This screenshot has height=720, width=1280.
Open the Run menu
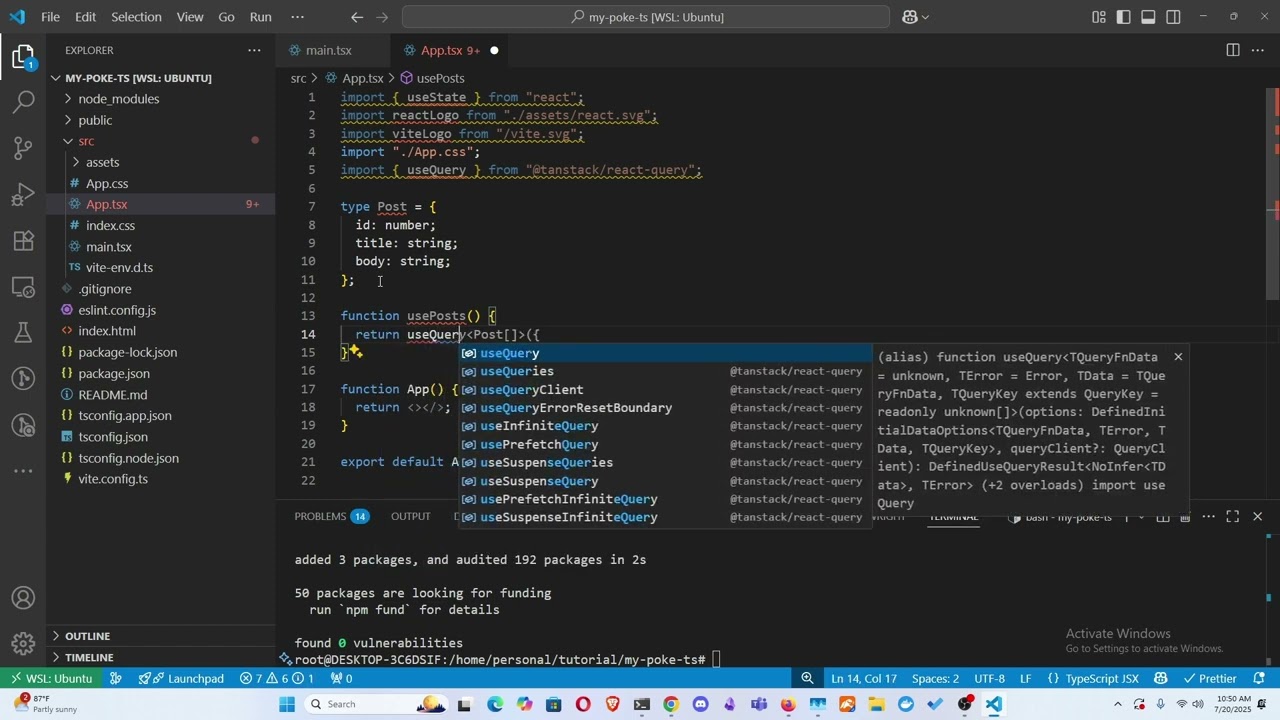[261, 17]
